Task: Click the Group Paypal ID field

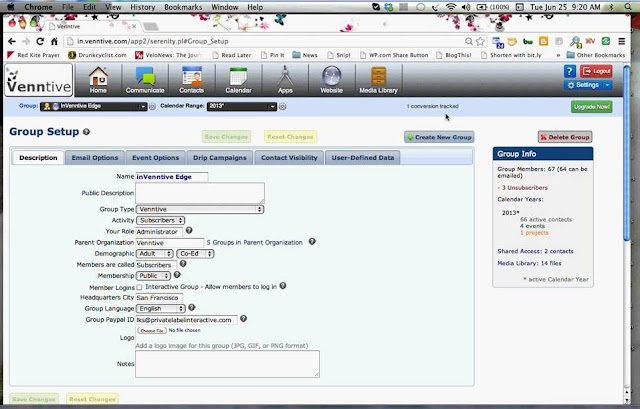Action: (187, 320)
